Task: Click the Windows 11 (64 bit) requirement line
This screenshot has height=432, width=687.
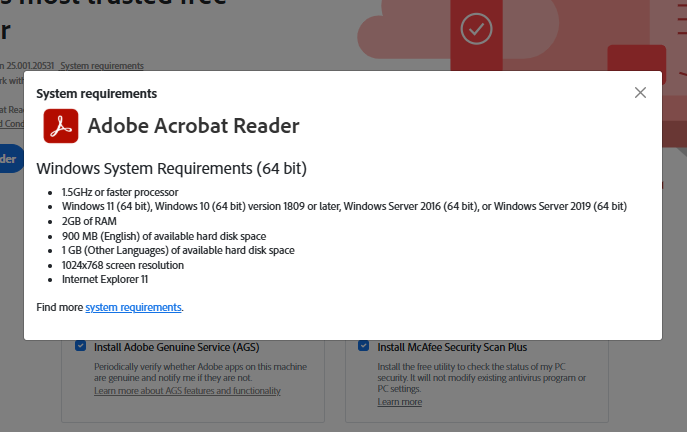Action: click(x=344, y=206)
